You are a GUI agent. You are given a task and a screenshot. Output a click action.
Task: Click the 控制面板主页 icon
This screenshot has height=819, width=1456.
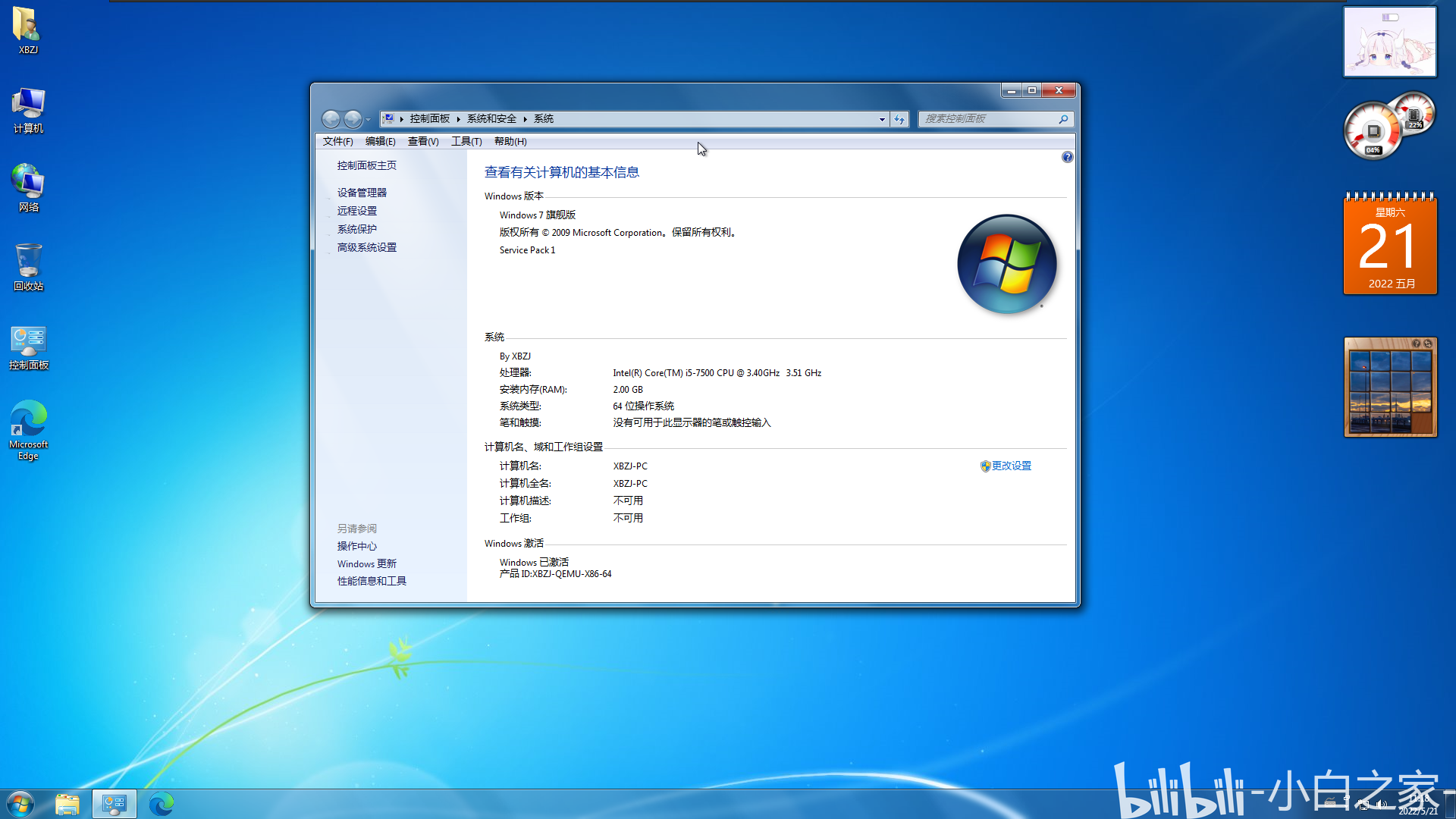367,165
